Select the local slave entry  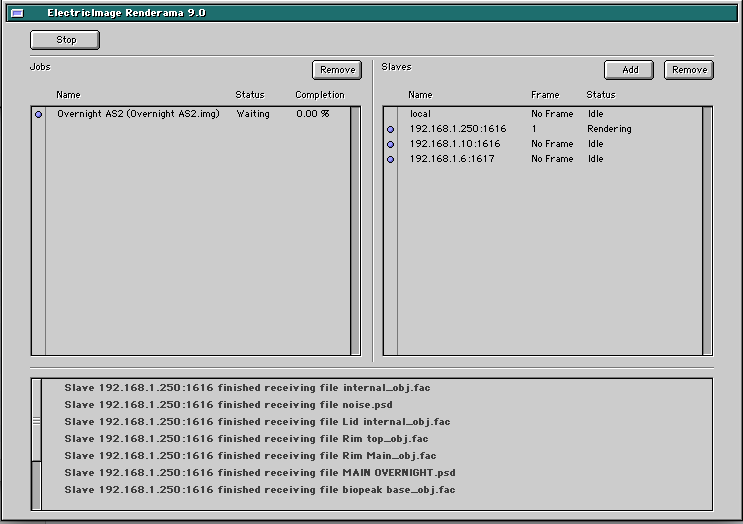pos(420,114)
